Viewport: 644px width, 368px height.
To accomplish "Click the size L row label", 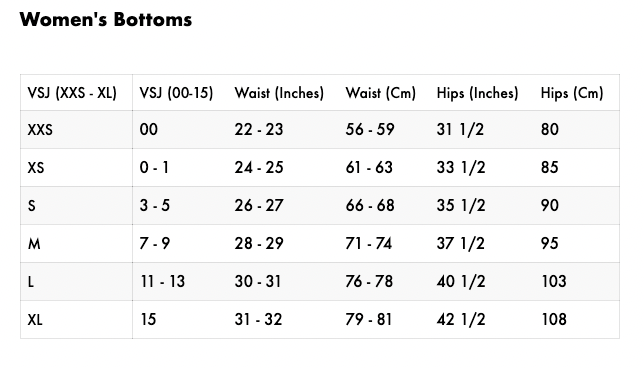I will tap(31, 282).
